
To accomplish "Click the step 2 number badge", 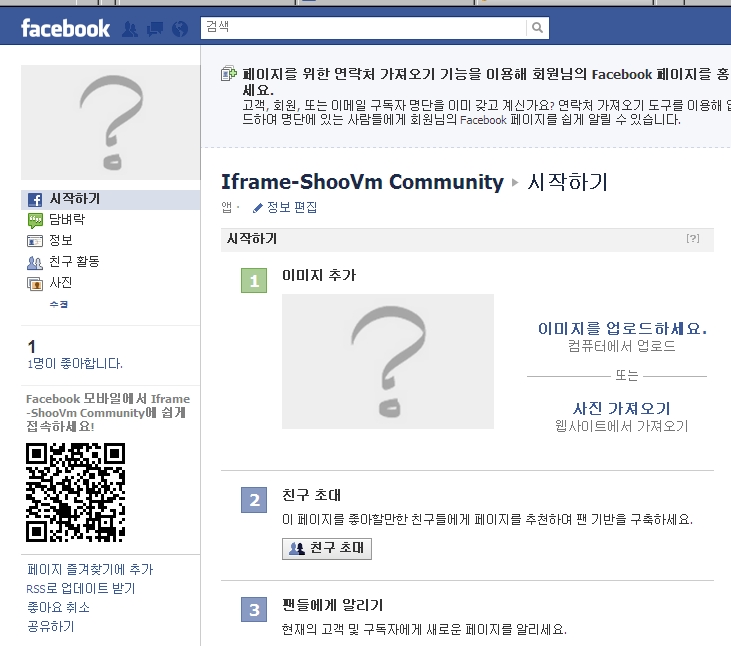I will pyautogui.click(x=254, y=500).
